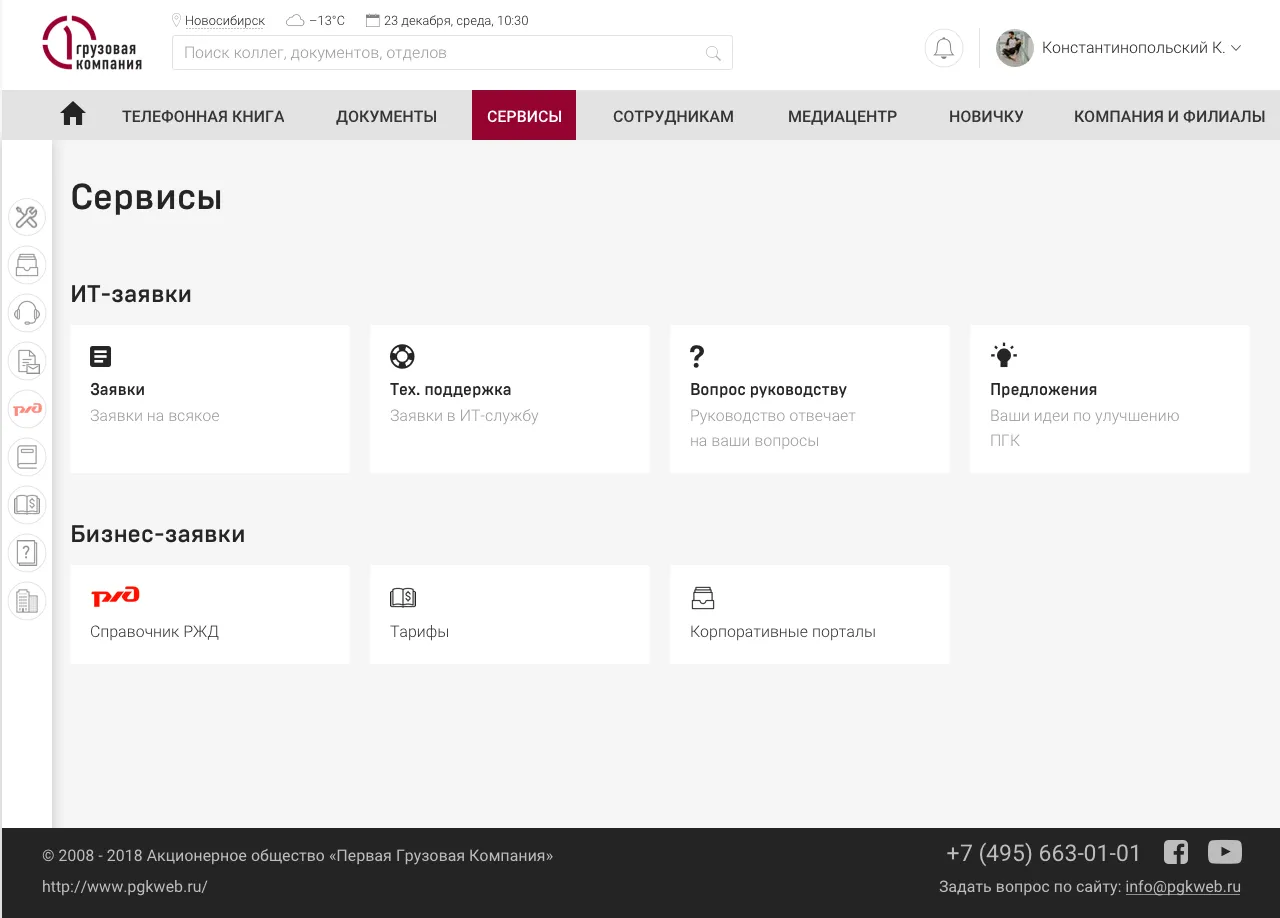Open the document with envelope sidebar icon
Viewport: 1280px width, 918px height.
pyautogui.click(x=27, y=361)
